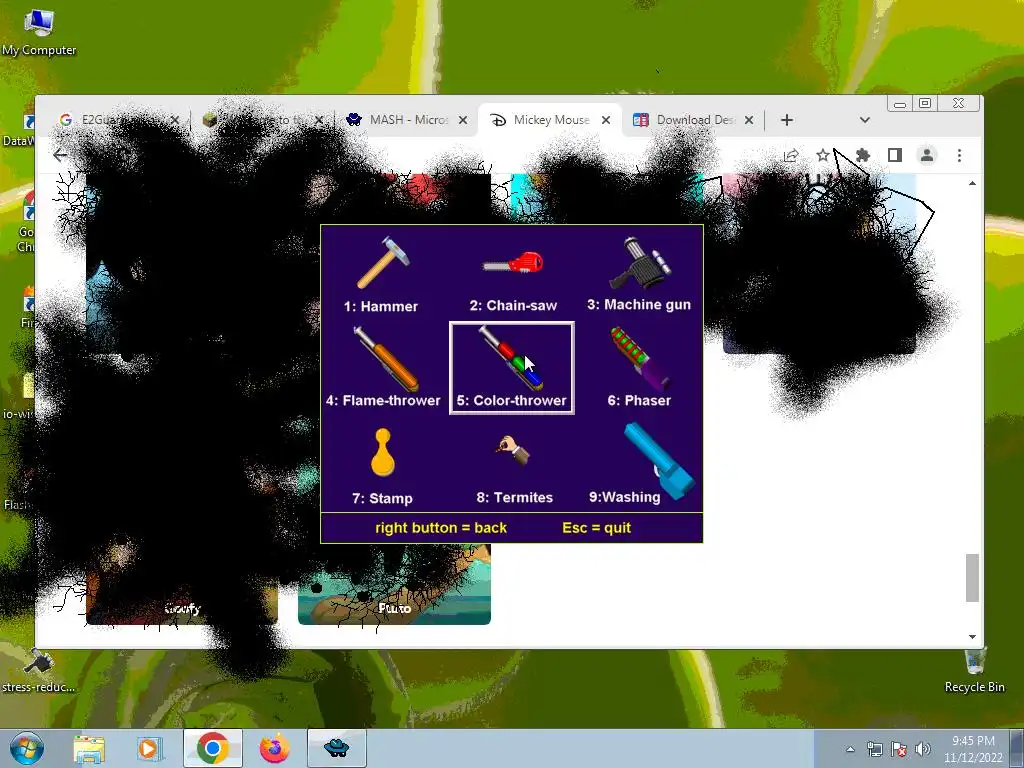Close the MASH - Micros tab
Viewport: 1024px width, 768px height.
point(463,120)
